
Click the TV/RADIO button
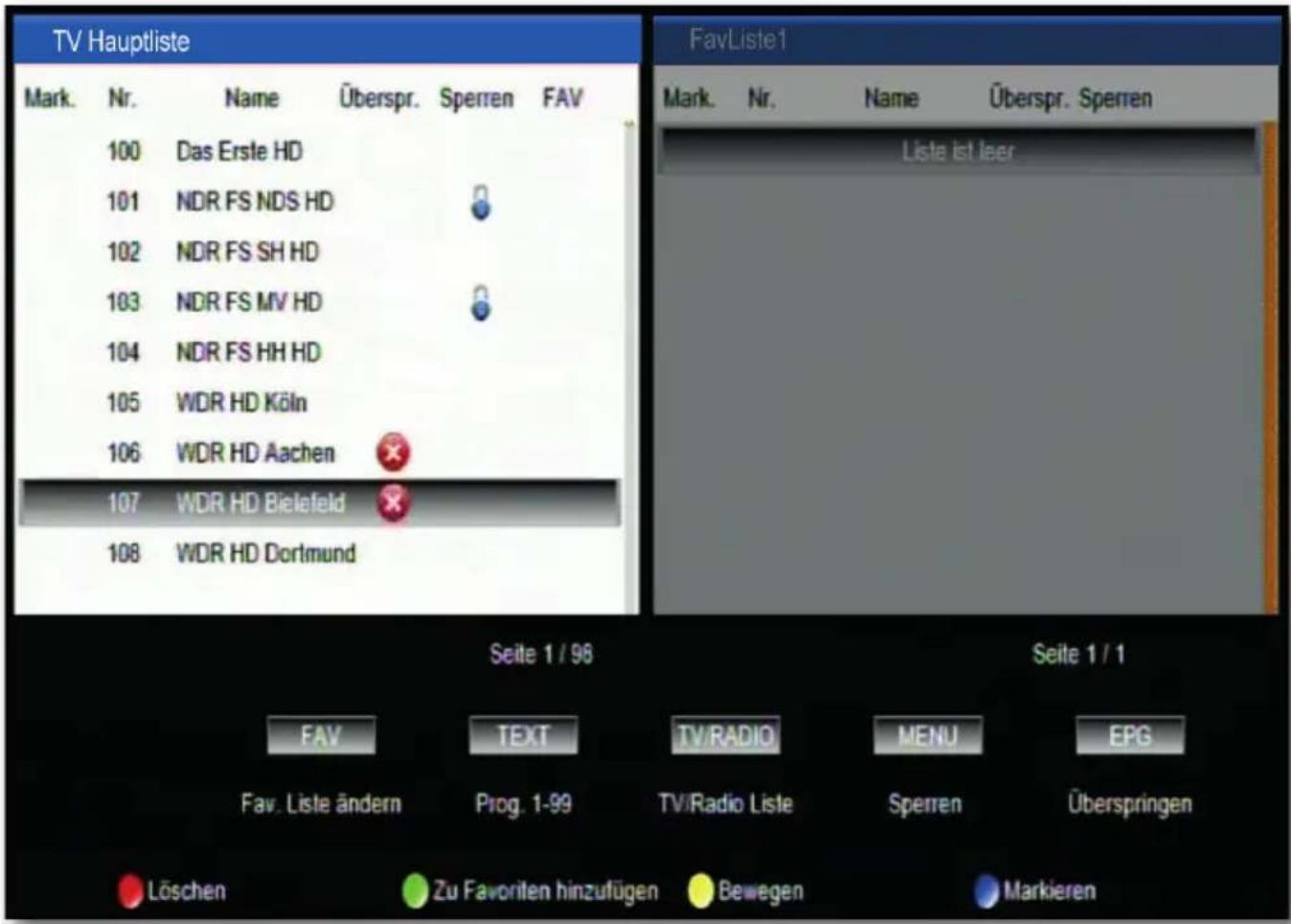(x=725, y=735)
